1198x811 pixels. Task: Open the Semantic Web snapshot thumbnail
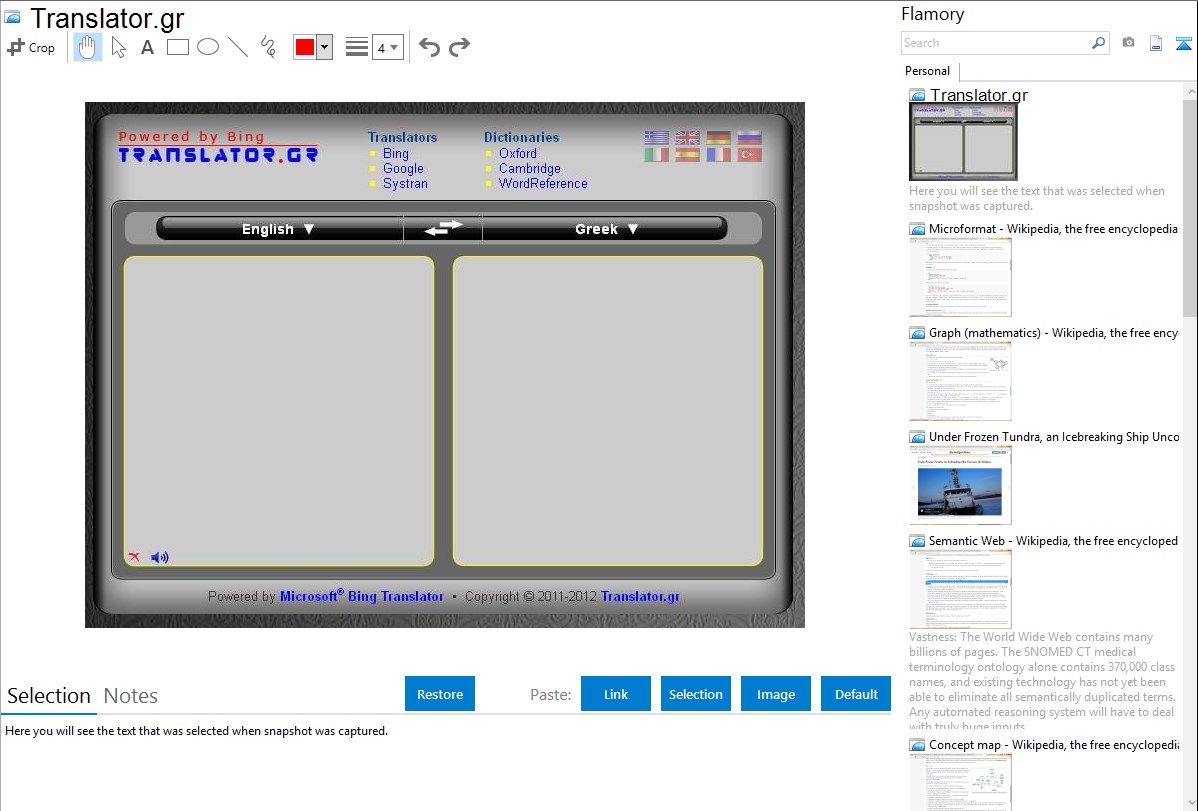click(x=960, y=589)
